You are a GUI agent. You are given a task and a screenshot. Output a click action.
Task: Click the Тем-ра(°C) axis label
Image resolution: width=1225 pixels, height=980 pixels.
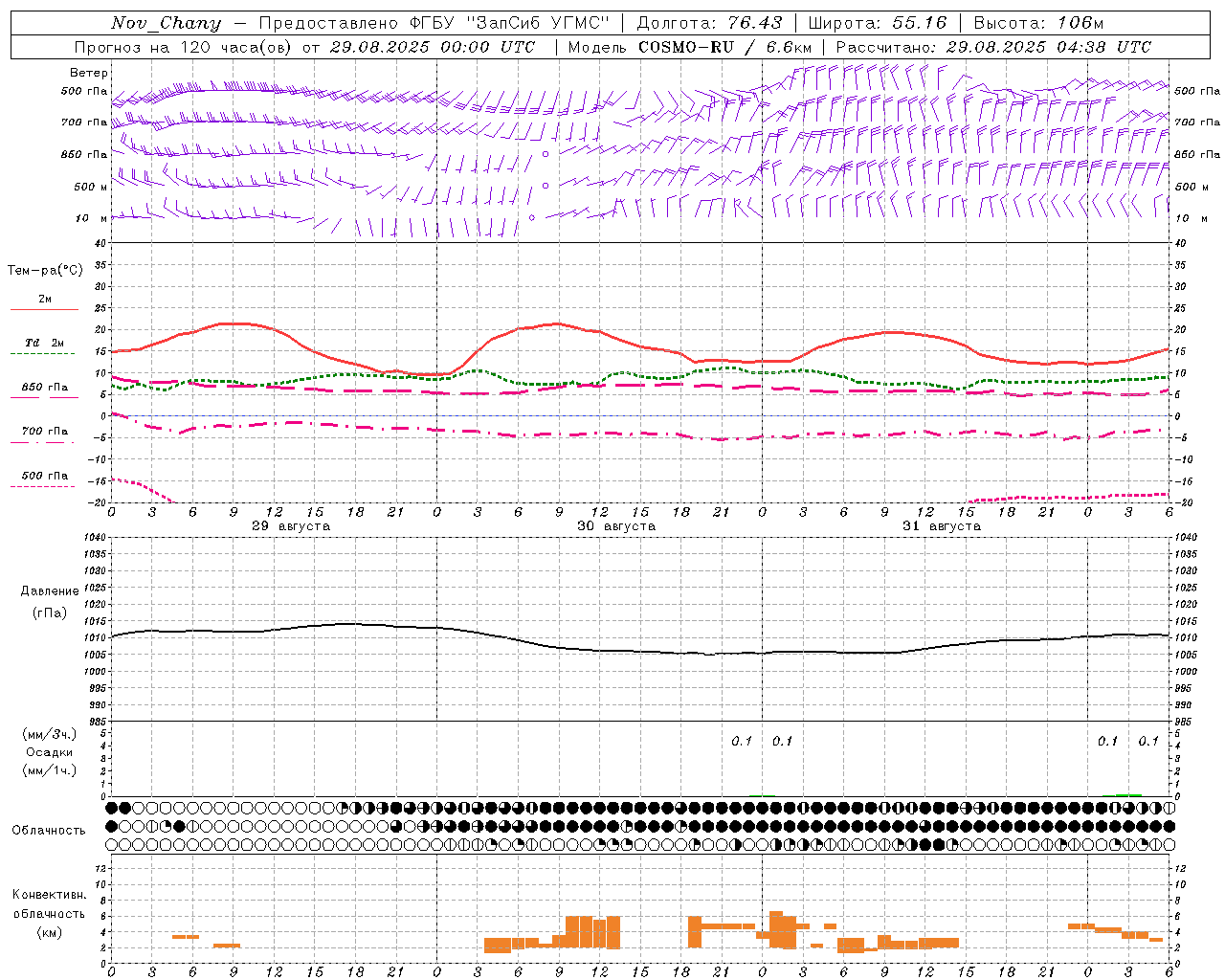(x=45, y=271)
